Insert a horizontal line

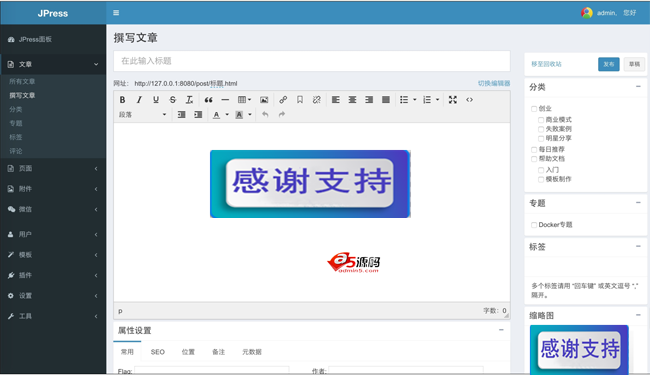tap(225, 100)
